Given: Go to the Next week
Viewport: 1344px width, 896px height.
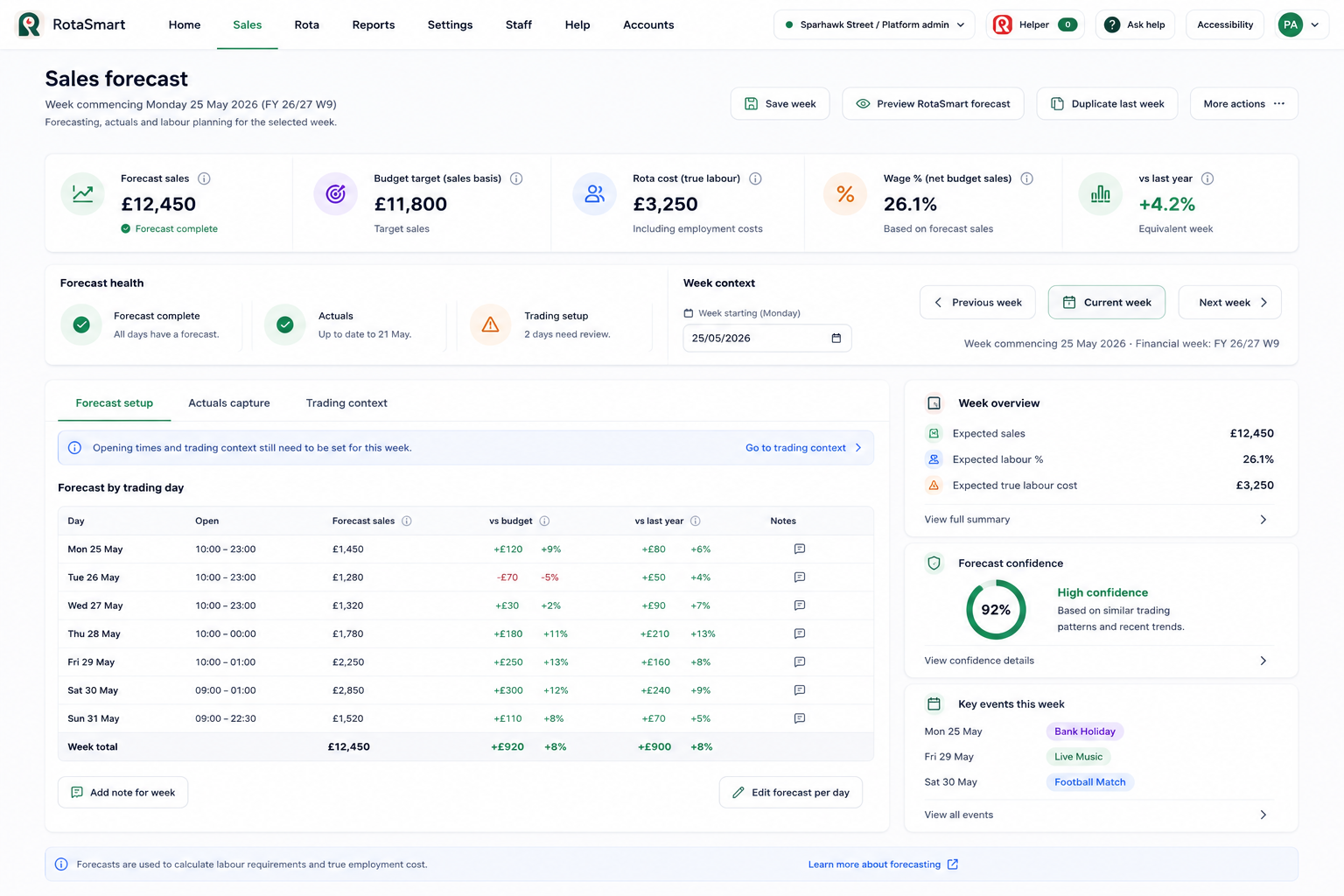Looking at the screenshot, I should (x=1230, y=303).
